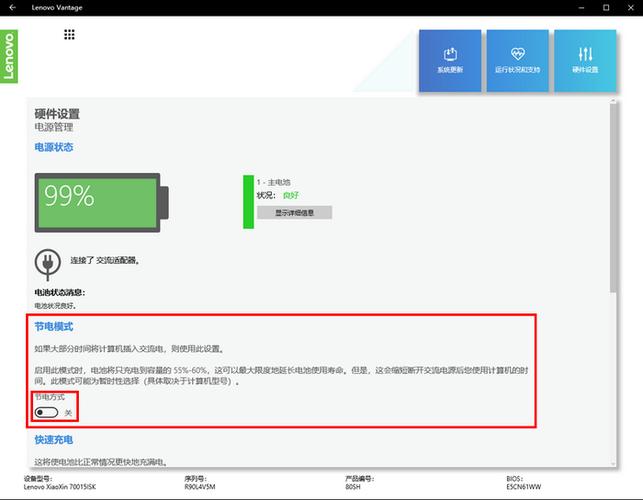Select the 电源管理 subtitle text
The image size is (643, 500).
54,127
